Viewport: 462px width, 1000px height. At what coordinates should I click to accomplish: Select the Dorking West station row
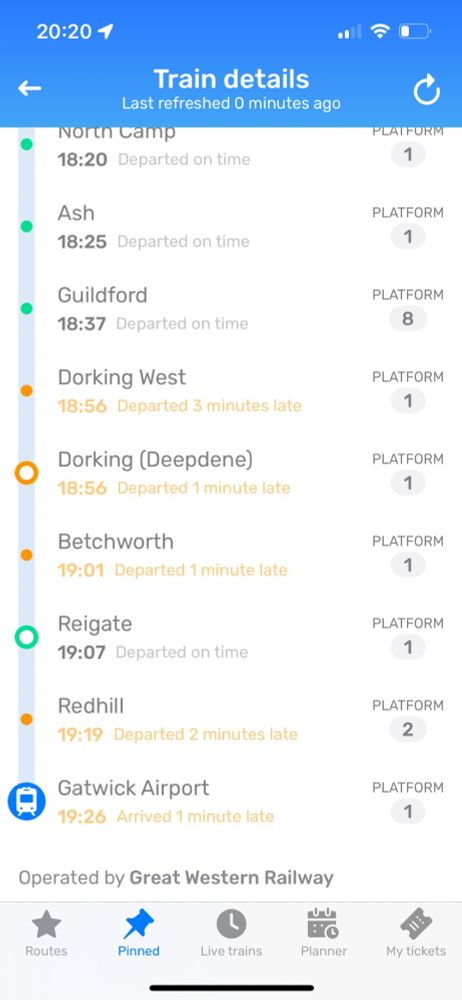[231, 391]
